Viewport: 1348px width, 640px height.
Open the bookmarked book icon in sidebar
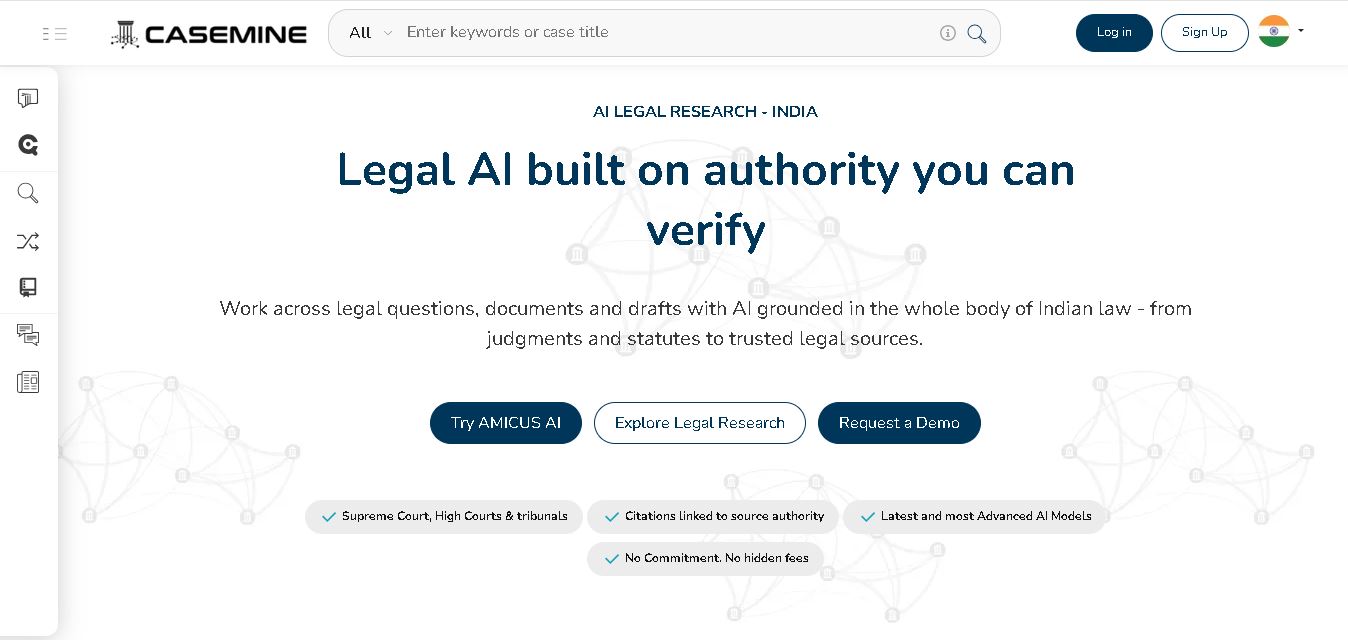[x=28, y=288]
